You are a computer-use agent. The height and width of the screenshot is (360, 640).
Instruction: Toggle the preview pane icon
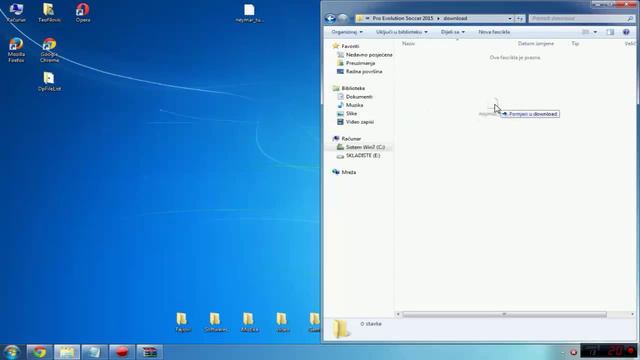[x=610, y=32]
